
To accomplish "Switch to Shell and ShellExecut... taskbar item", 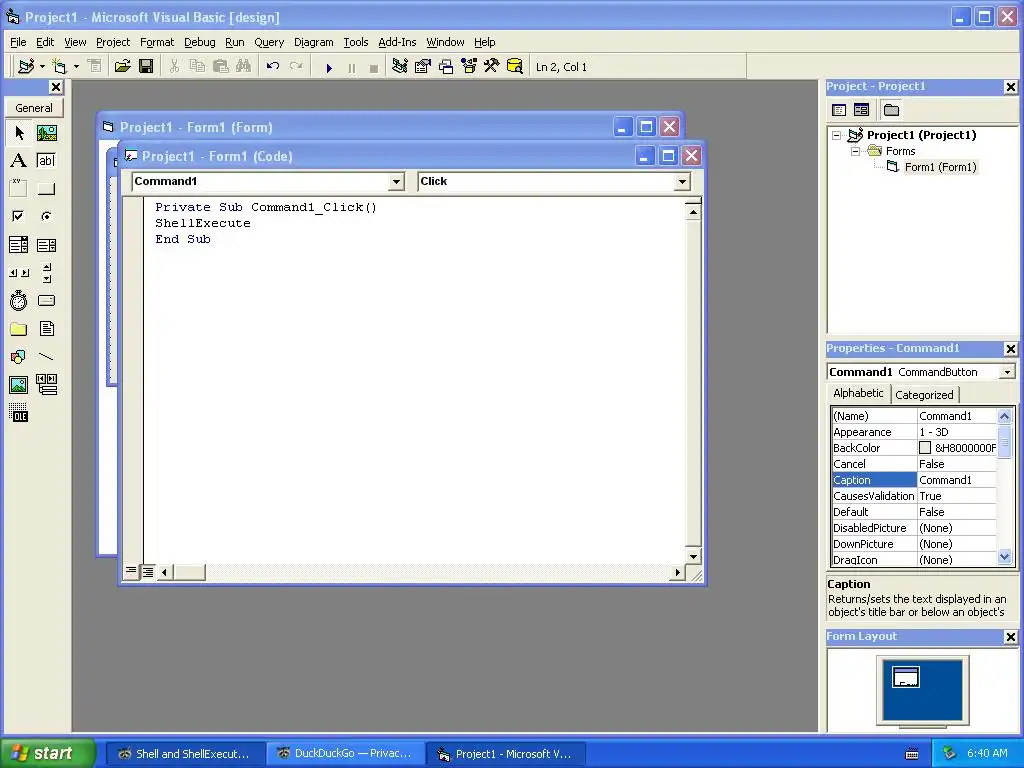I will [x=185, y=754].
